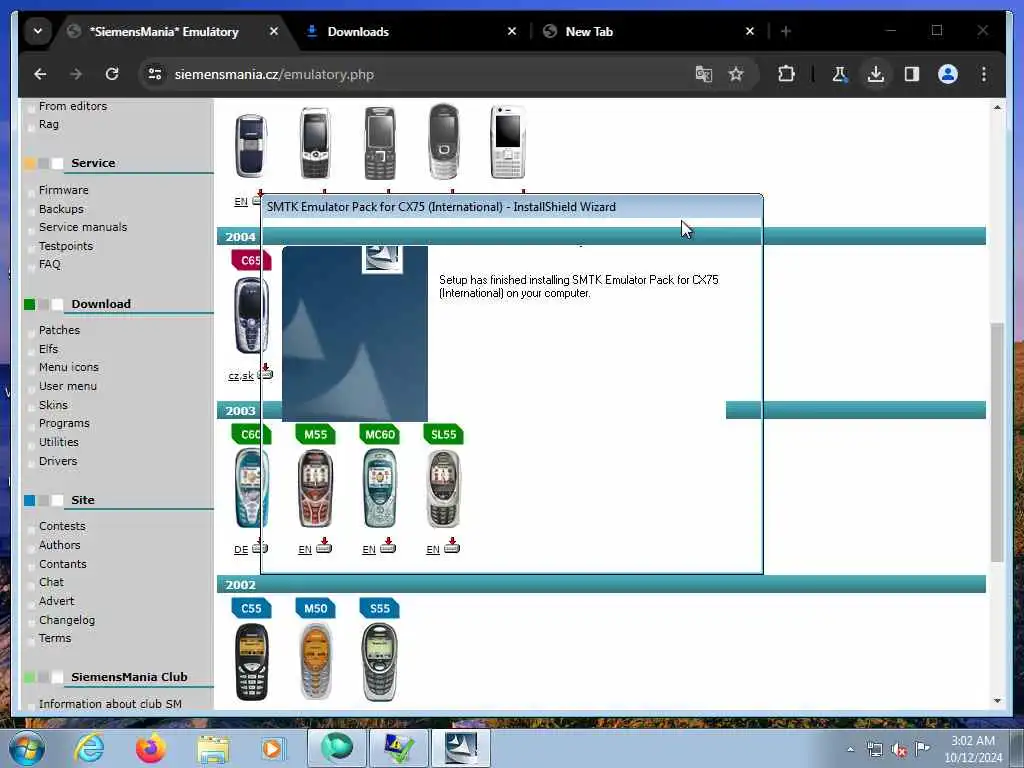Click the page vertical scrollbar thumb
The image size is (1024, 768).
pos(997,442)
